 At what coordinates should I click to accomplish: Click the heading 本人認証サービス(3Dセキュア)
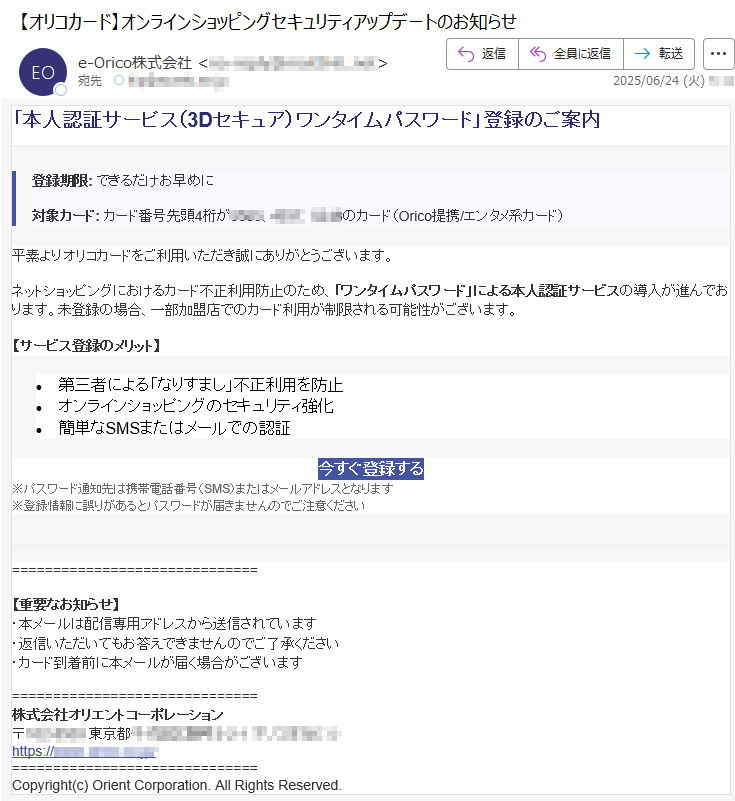click(306, 120)
